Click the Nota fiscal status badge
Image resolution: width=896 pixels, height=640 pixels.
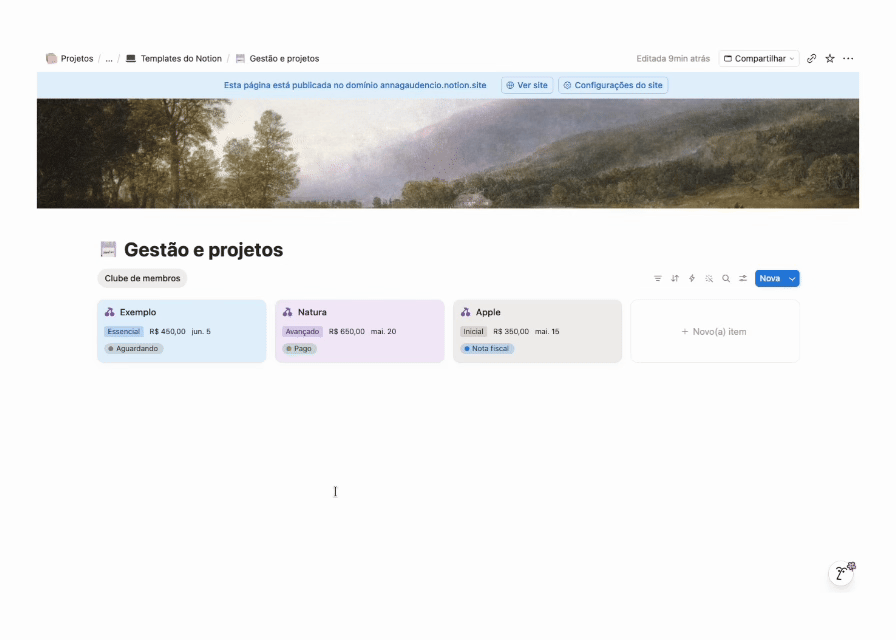coord(487,349)
